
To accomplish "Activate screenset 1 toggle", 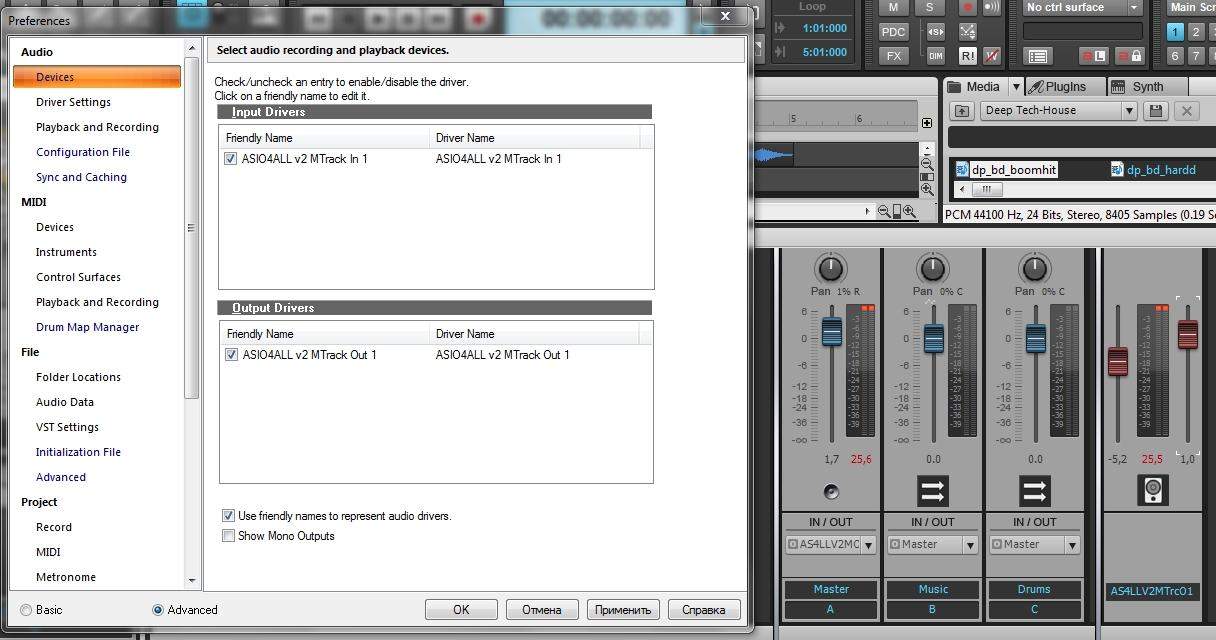I will pyautogui.click(x=1176, y=32).
